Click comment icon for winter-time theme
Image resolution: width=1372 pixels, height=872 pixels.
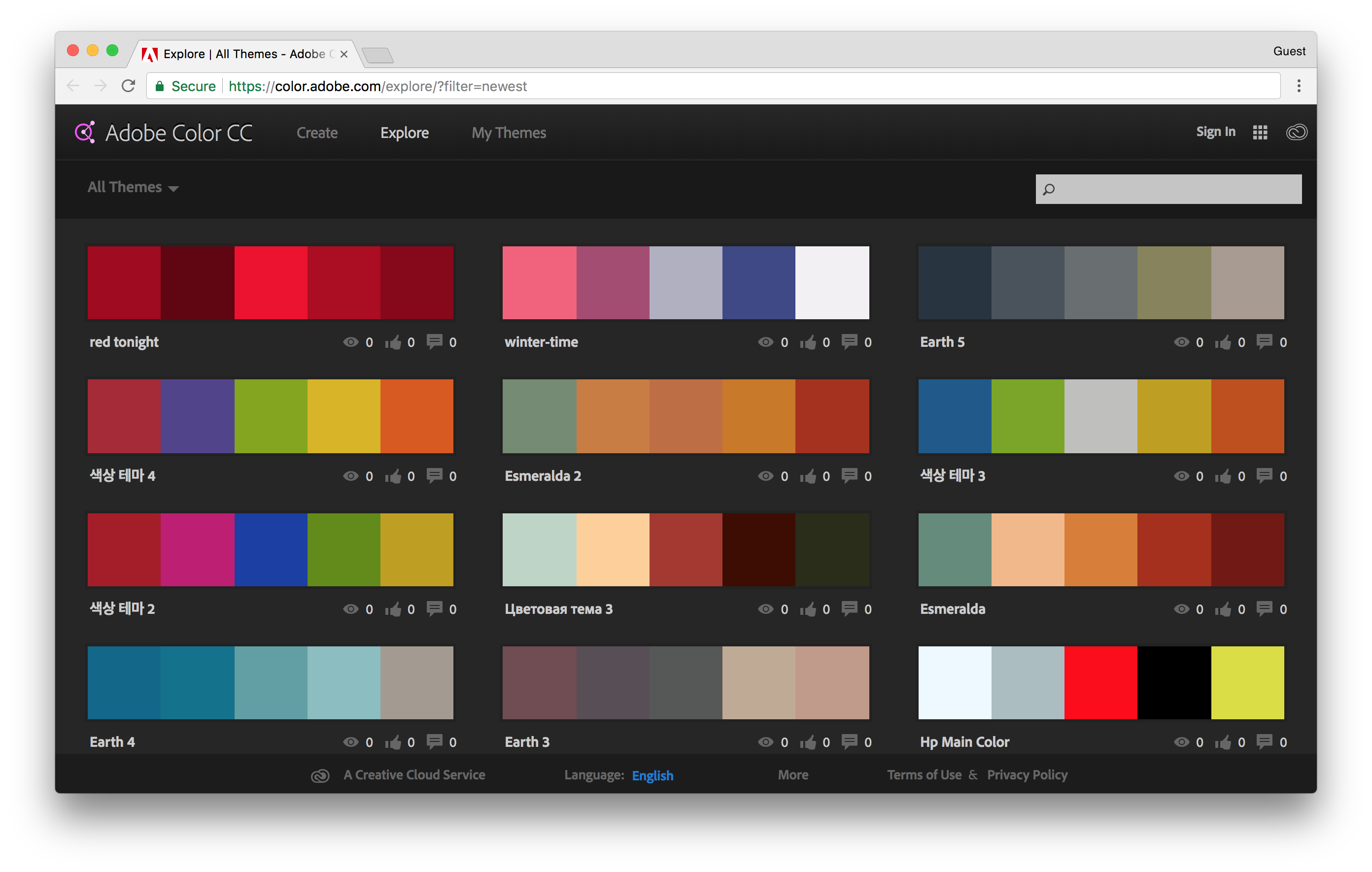pyautogui.click(x=849, y=341)
